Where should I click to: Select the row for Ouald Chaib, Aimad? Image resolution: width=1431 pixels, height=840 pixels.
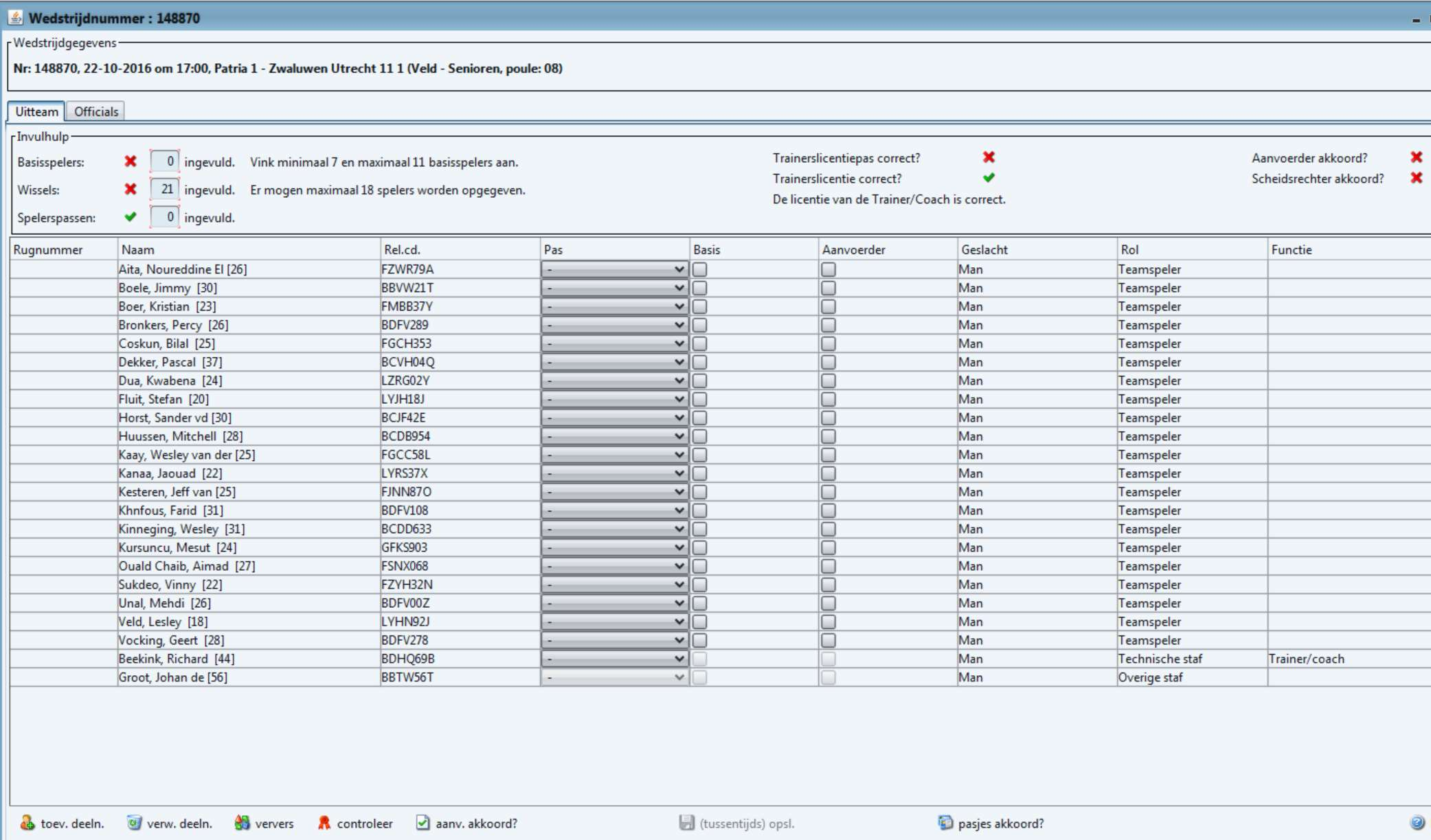pos(720,566)
